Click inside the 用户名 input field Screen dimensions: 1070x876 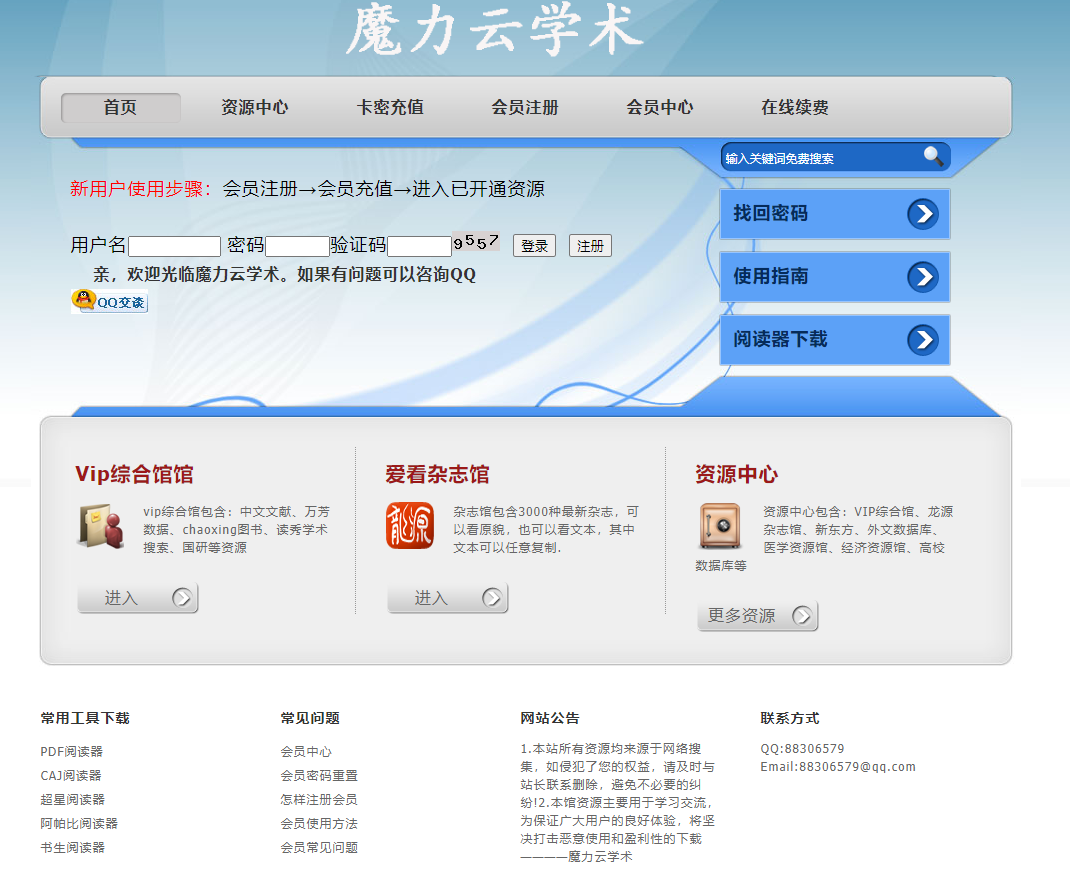pos(174,245)
